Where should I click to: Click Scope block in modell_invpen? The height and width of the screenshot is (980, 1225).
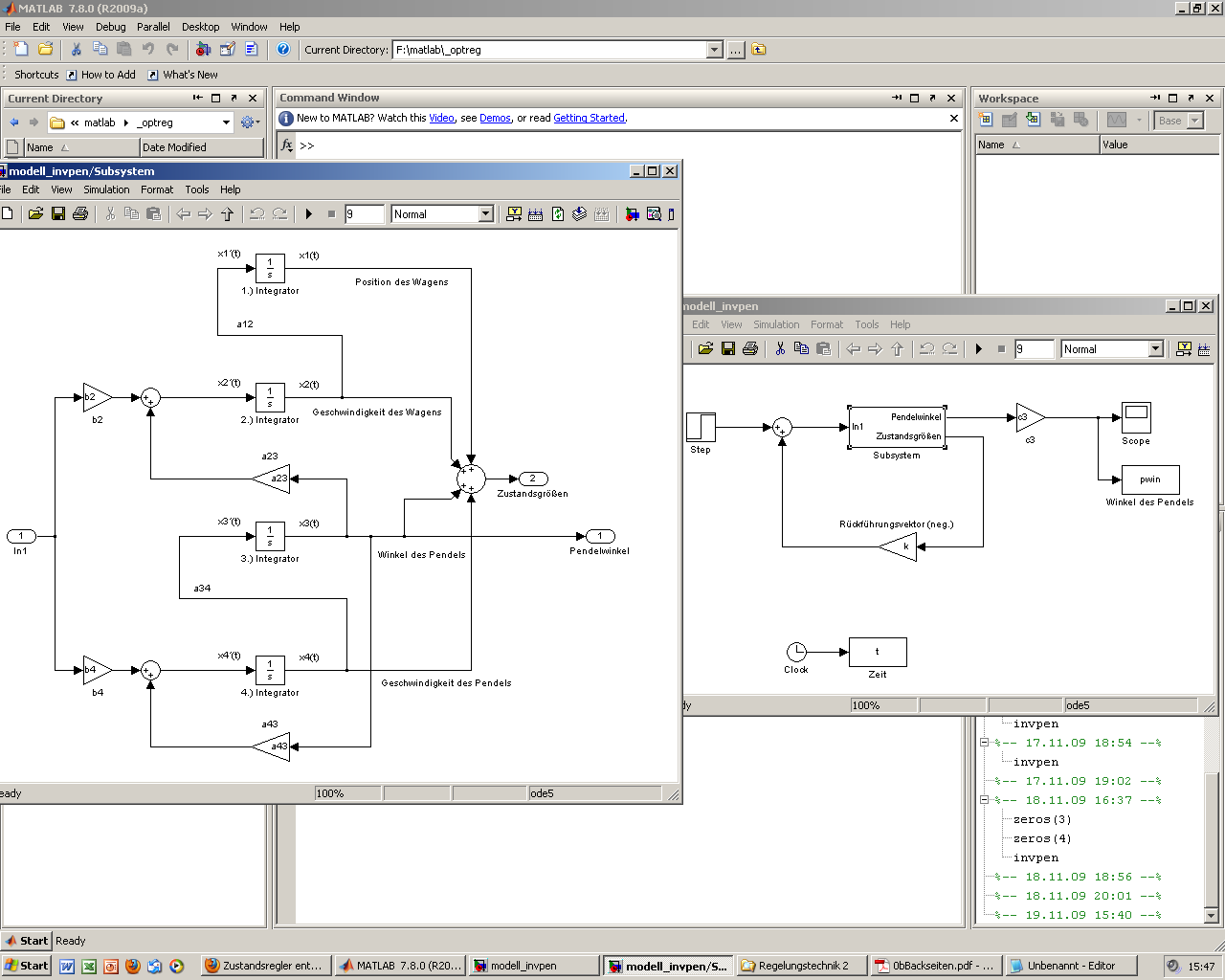click(x=1136, y=417)
